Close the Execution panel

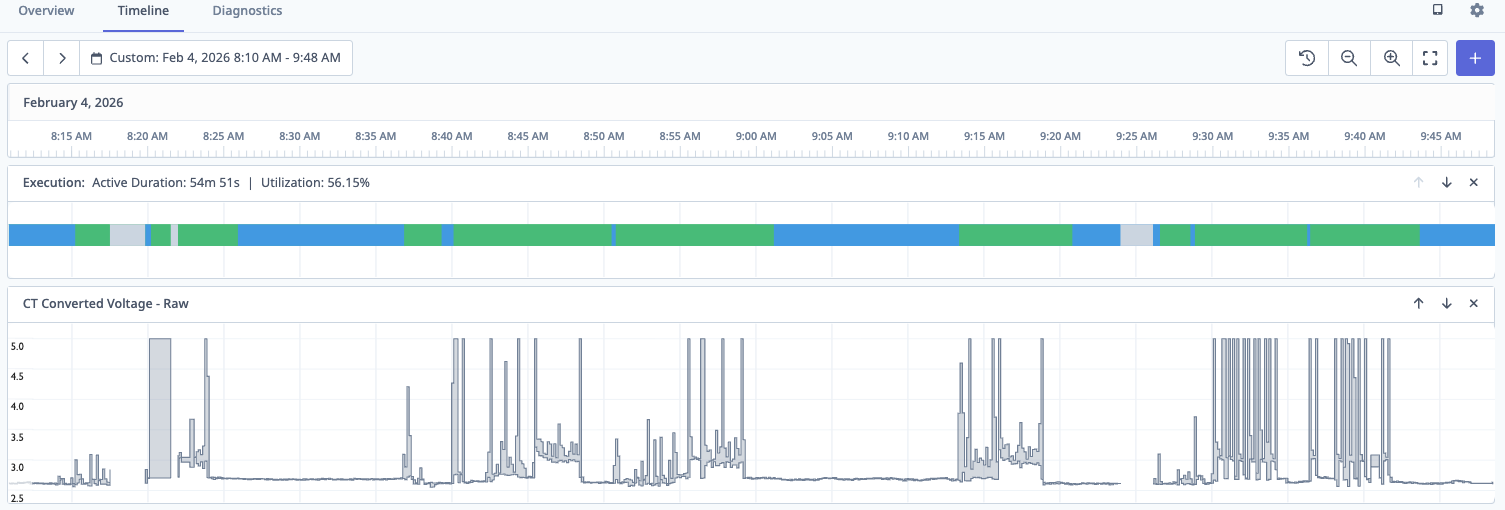tap(1473, 182)
